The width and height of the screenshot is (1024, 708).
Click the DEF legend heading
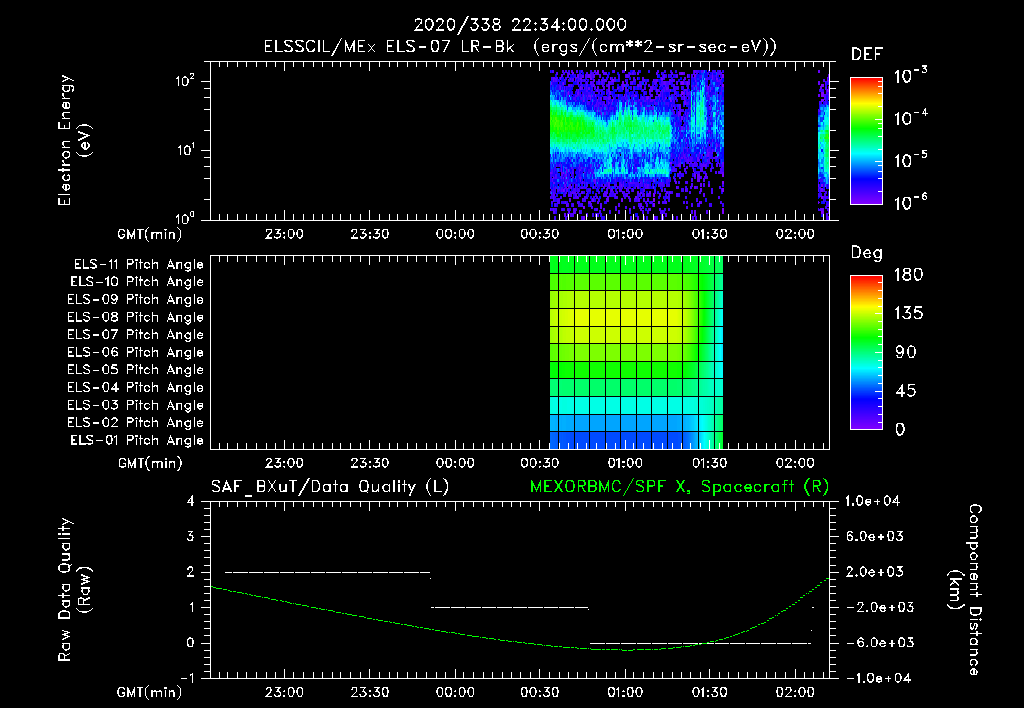click(867, 55)
